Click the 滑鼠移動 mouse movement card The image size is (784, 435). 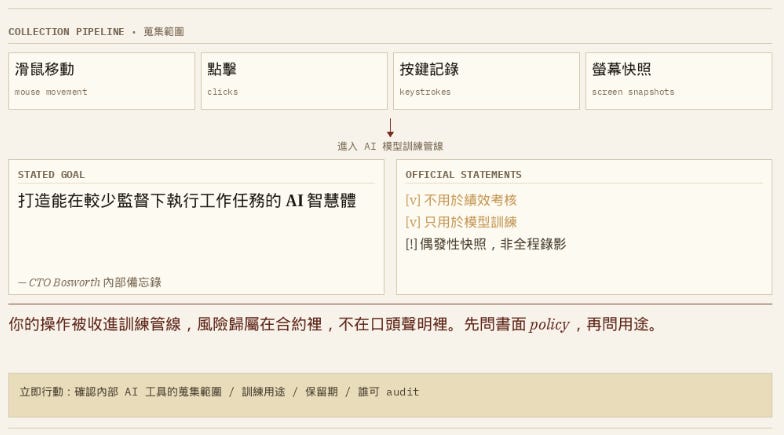(102, 81)
